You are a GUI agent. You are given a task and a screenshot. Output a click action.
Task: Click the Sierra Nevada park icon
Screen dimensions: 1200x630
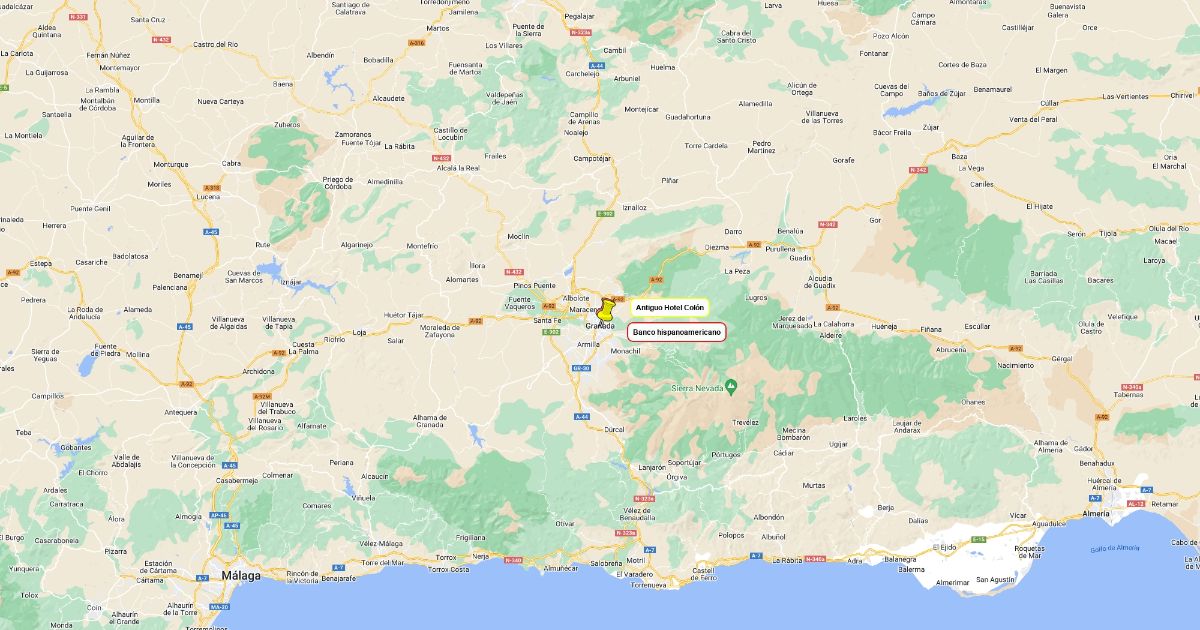(x=731, y=385)
